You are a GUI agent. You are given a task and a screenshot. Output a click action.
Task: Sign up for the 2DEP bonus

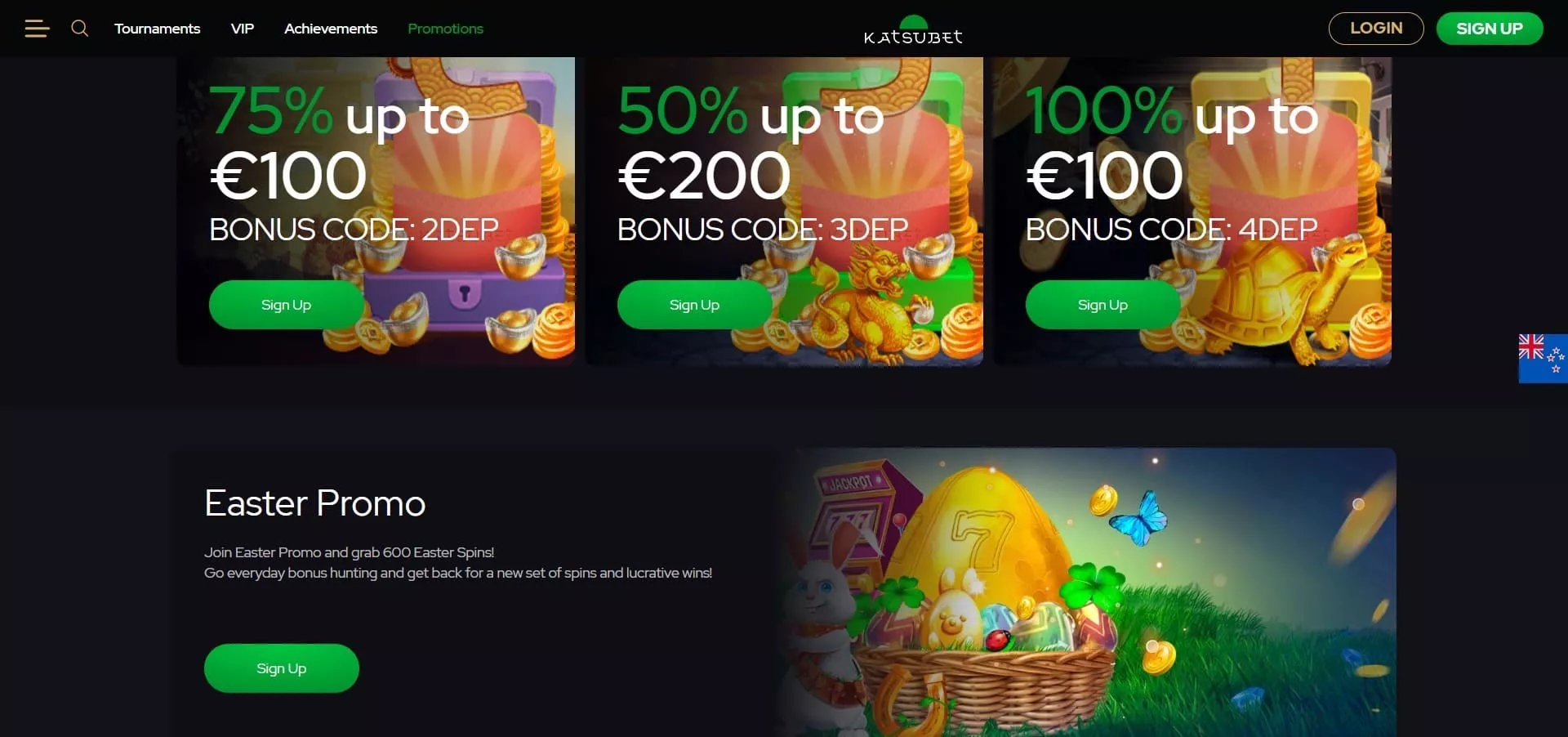click(x=286, y=305)
